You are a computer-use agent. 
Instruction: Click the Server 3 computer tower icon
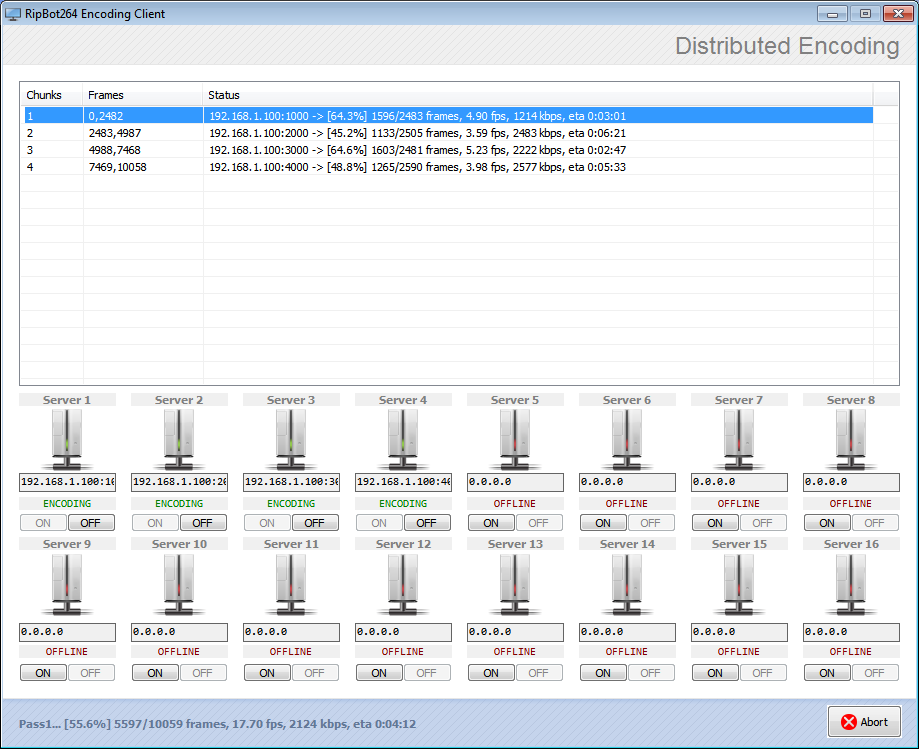click(x=291, y=439)
